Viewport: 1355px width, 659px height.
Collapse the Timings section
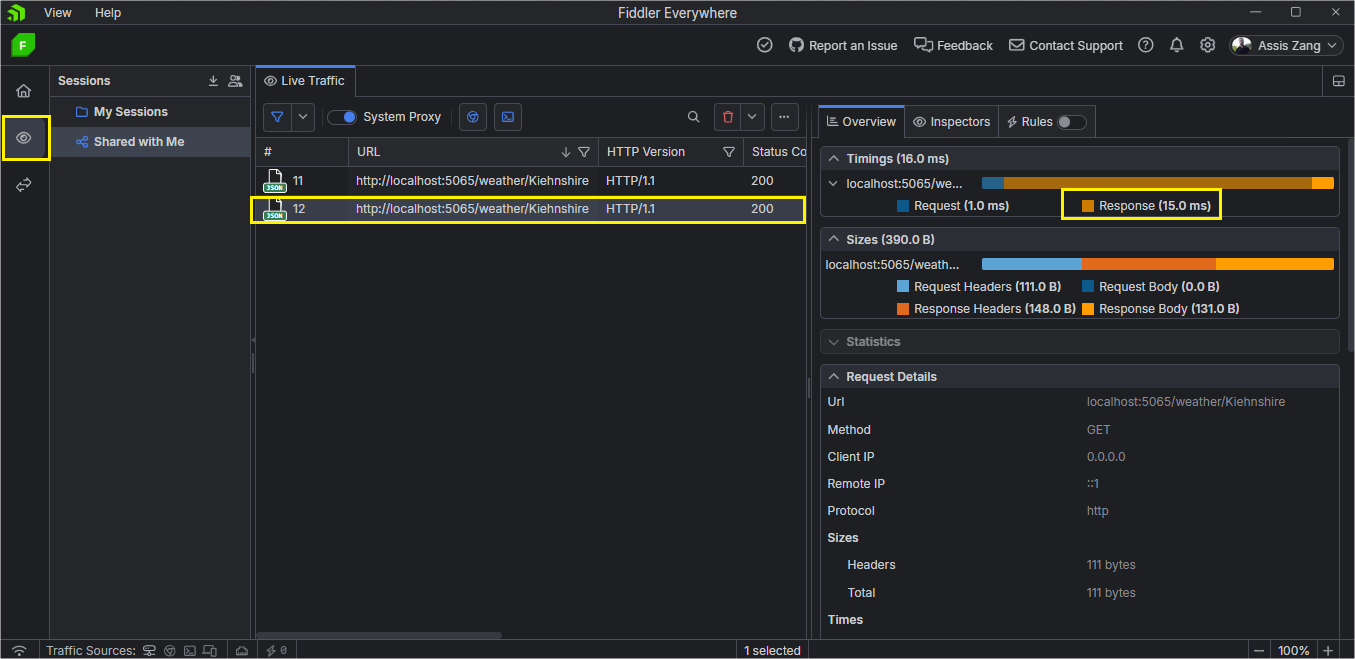tap(832, 159)
